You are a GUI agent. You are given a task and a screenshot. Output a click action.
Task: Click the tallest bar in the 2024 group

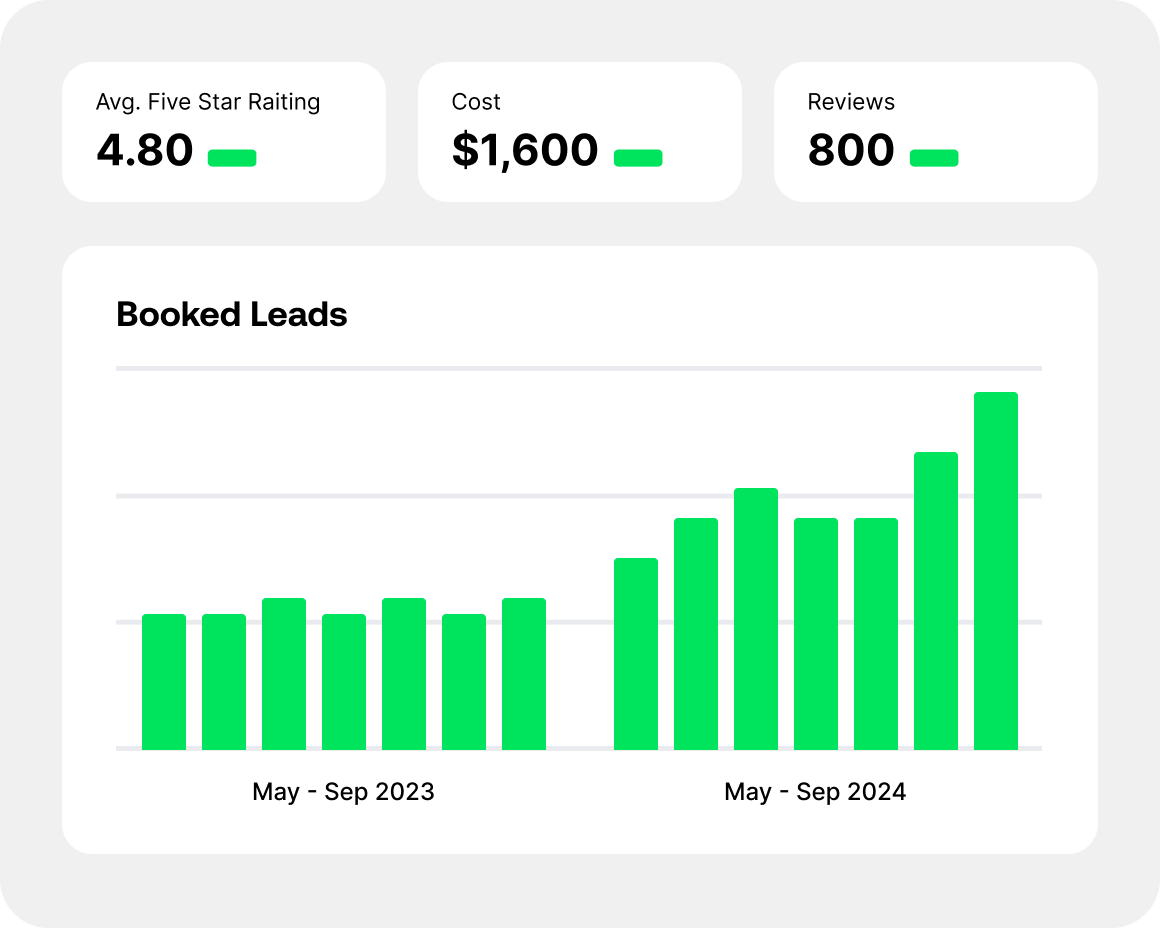tap(996, 570)
